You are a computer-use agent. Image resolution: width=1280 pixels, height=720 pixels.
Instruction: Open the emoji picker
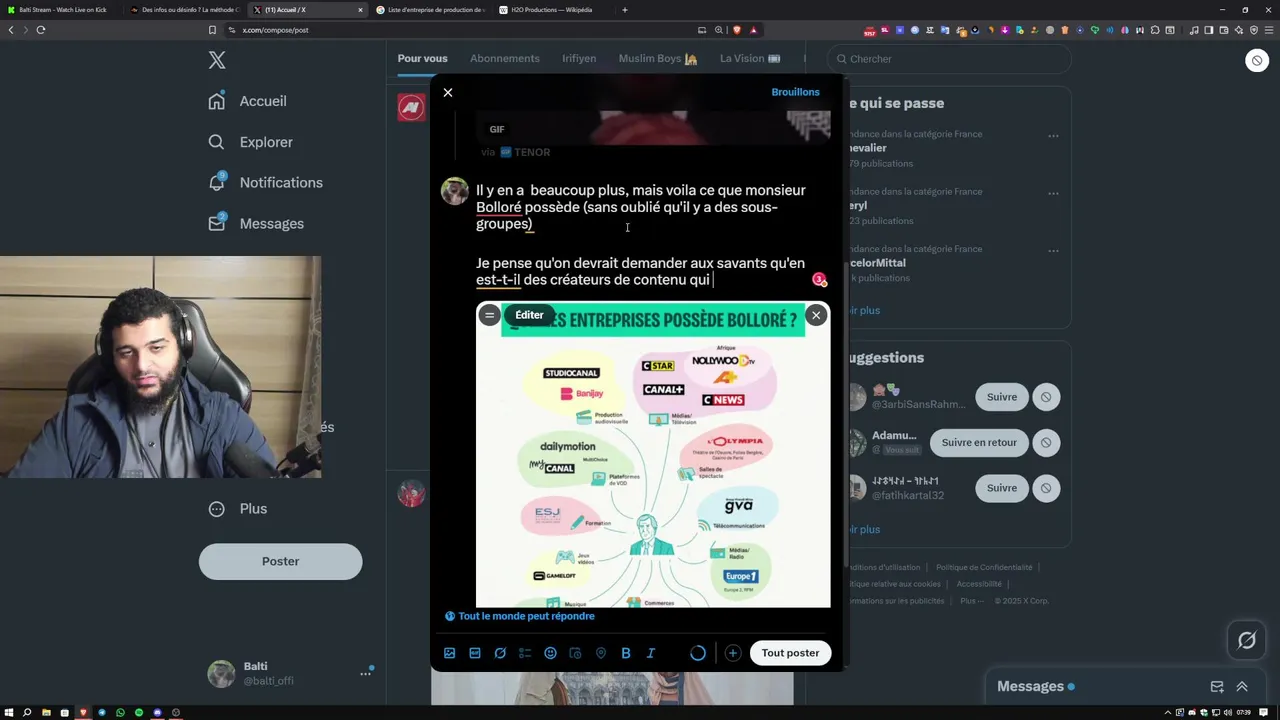pos(550,653)
